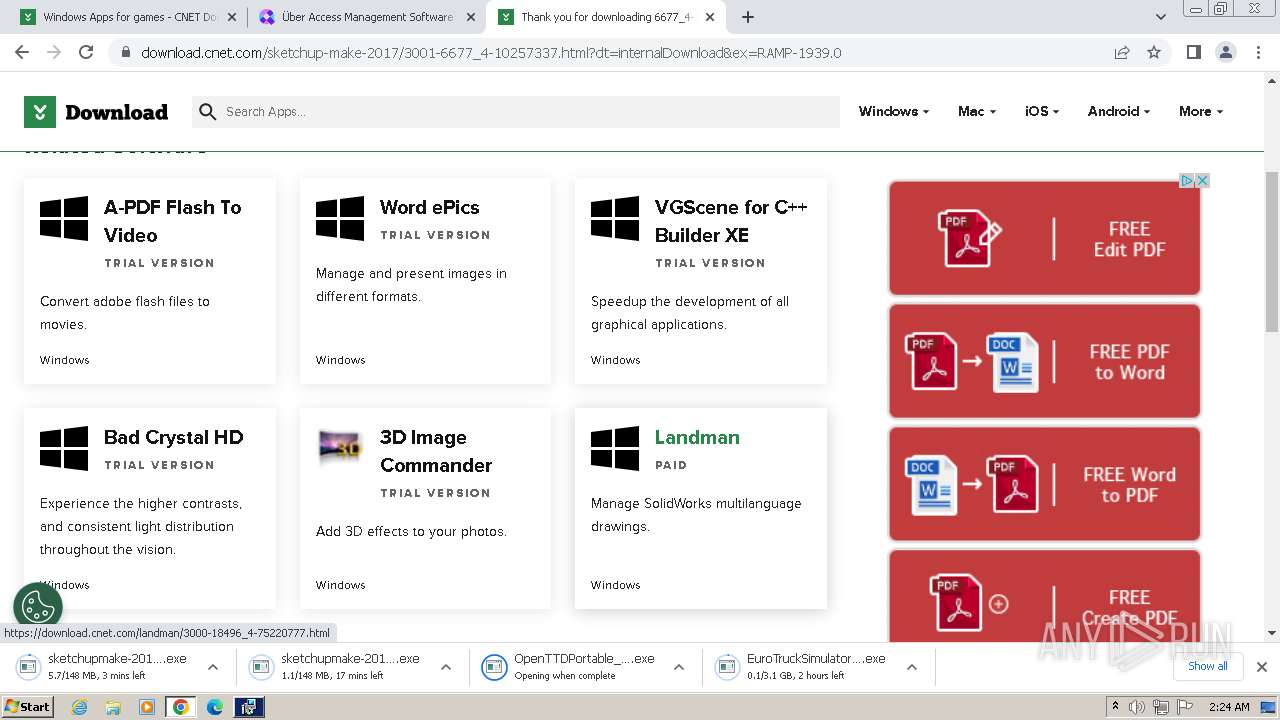This screenshot has width=1280, height=720.
Task: Bookmark this page with star icon
Action: pos(1154,52)
